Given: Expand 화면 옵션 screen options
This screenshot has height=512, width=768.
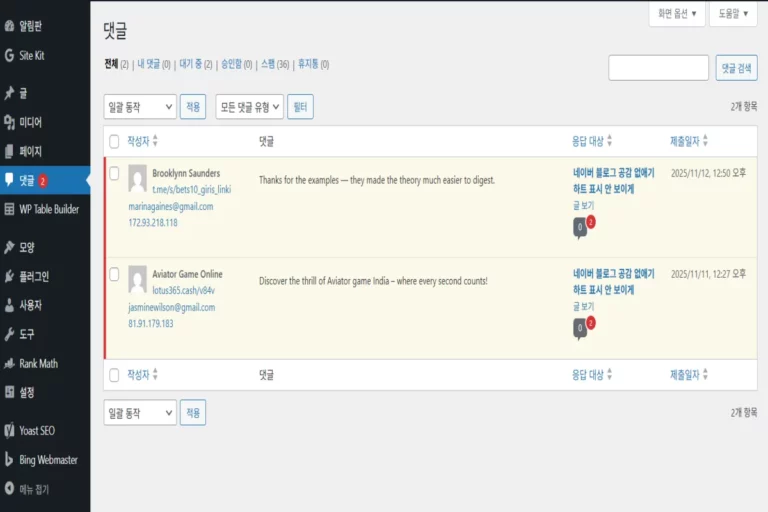Looking at the screenshot, I should pos(677,14).
